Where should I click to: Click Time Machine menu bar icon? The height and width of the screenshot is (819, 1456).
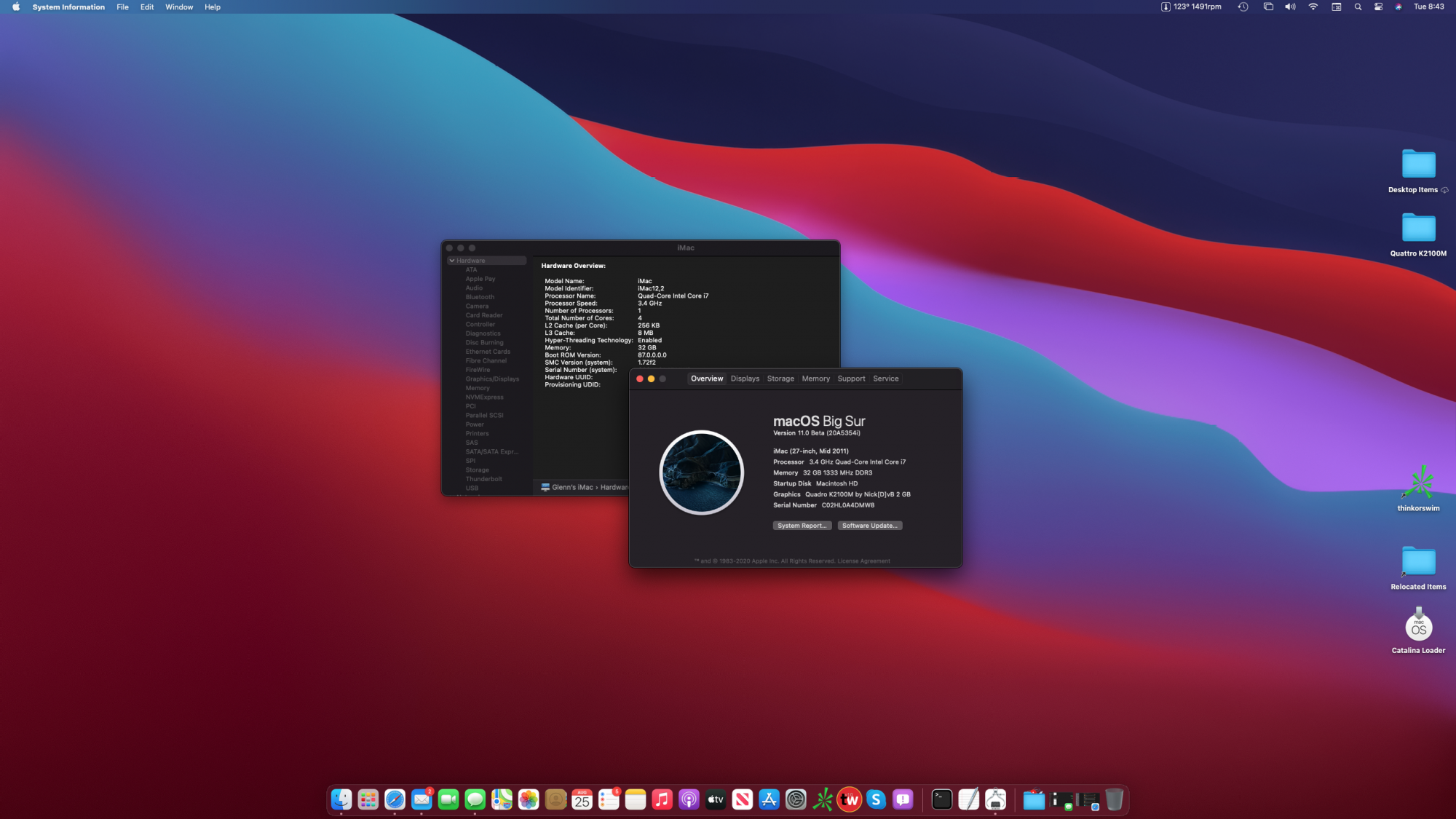click(1243, 7)
